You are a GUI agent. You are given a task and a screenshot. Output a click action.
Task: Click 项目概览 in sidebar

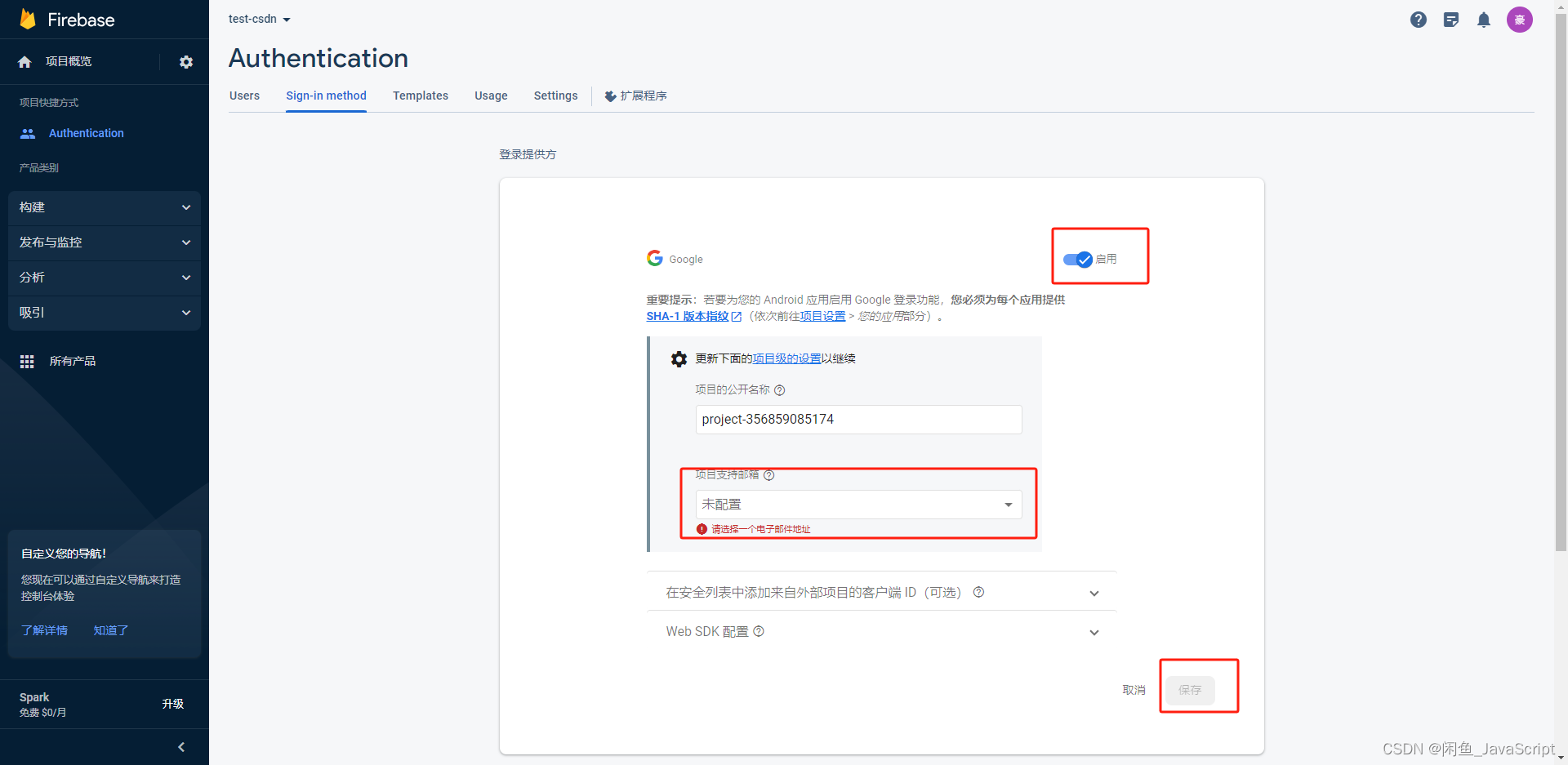69,61
